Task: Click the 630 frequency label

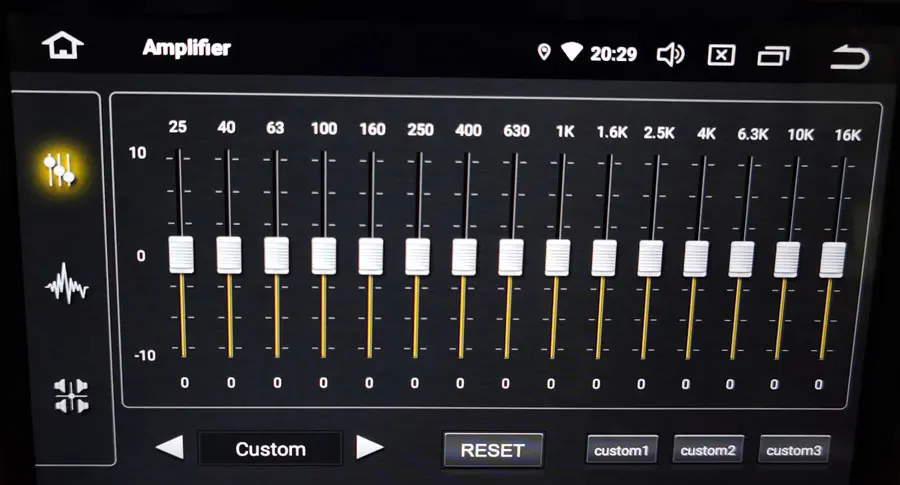Action: point(516,131)
